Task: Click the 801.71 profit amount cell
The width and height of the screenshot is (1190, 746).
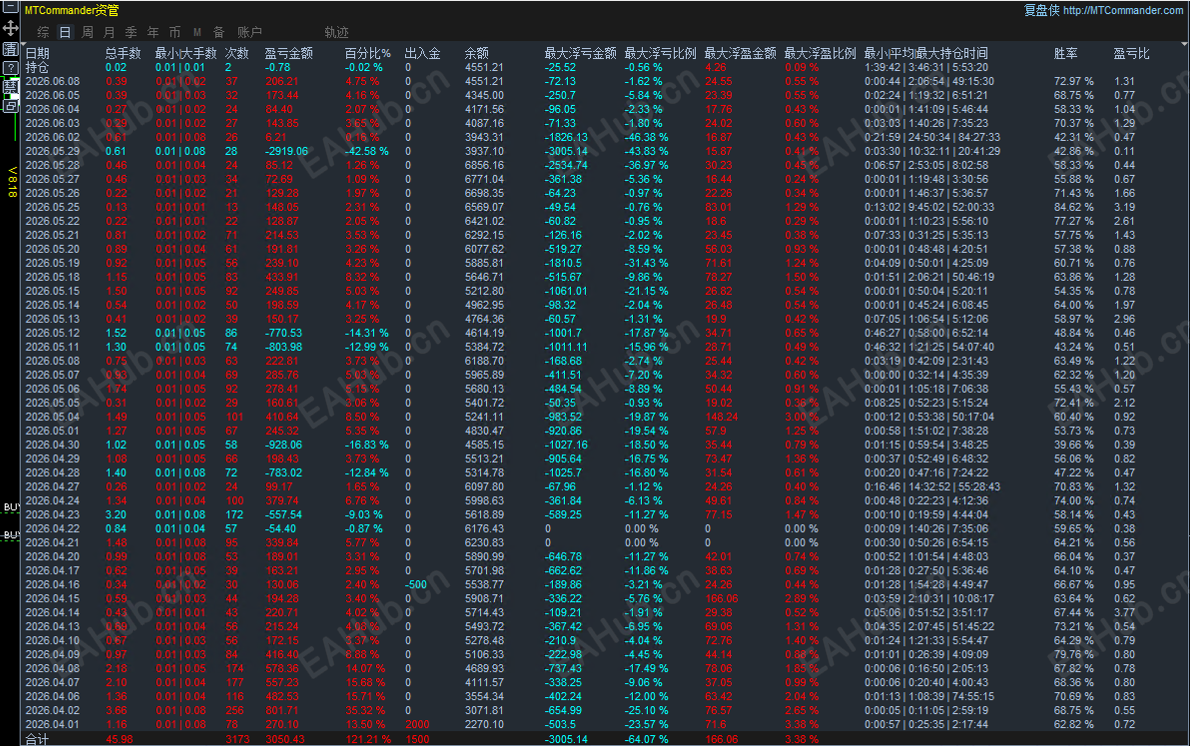Action: tap(282, 710)
